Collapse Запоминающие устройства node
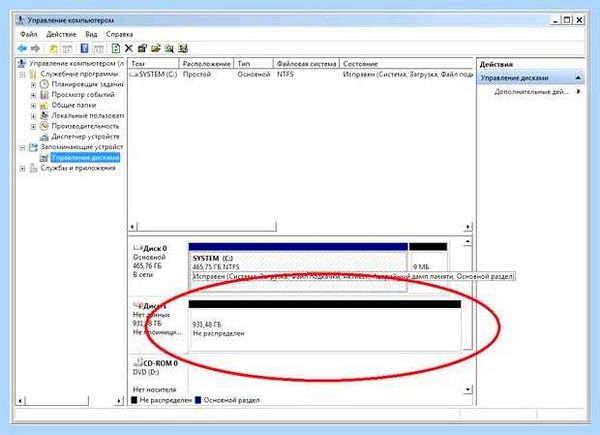 [22, 147]
